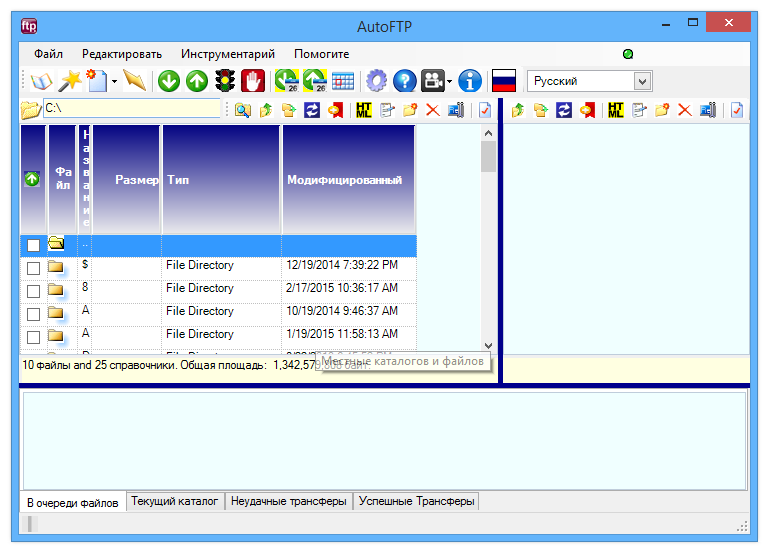Open help with the blue question mark
Viewport: 771px width, 553px height.
pos(405,81)
